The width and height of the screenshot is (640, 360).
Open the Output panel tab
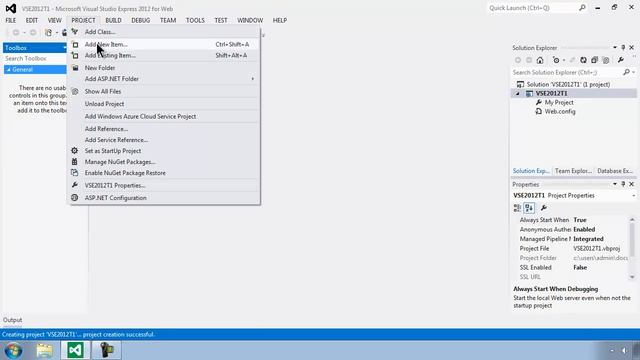point(13,320)
